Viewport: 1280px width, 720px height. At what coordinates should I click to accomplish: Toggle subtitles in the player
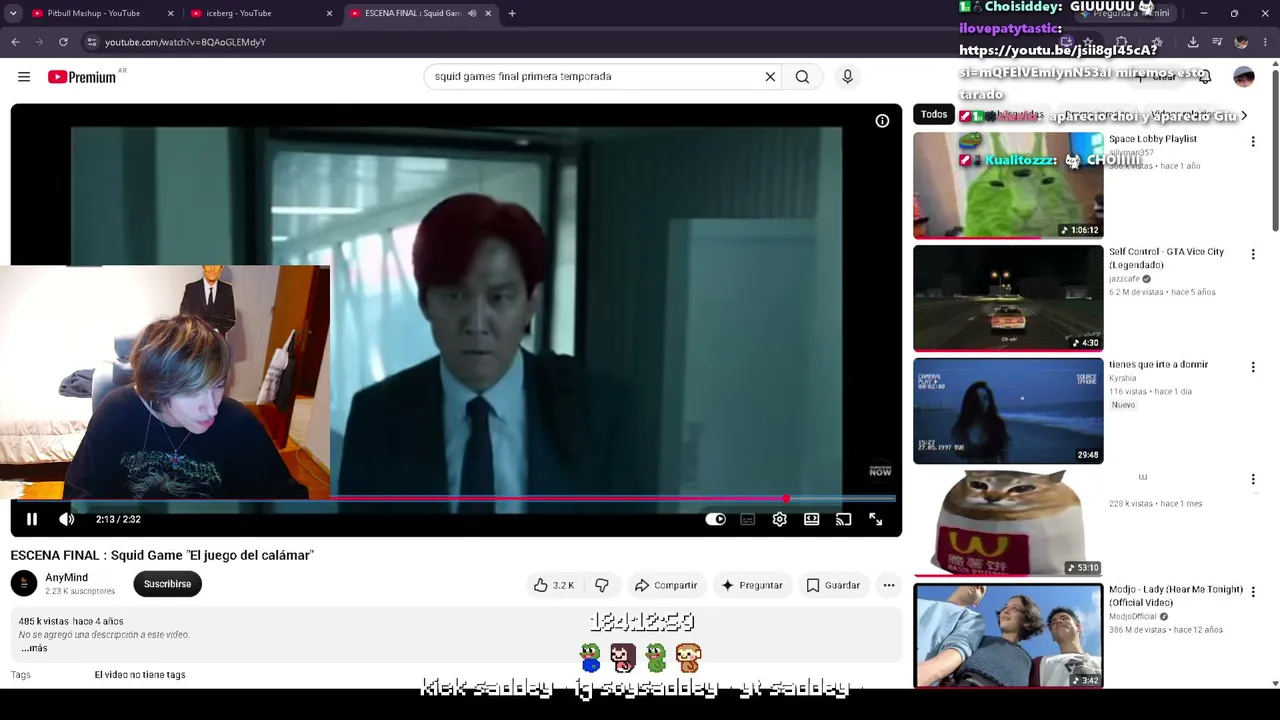(x=747, y=519)
